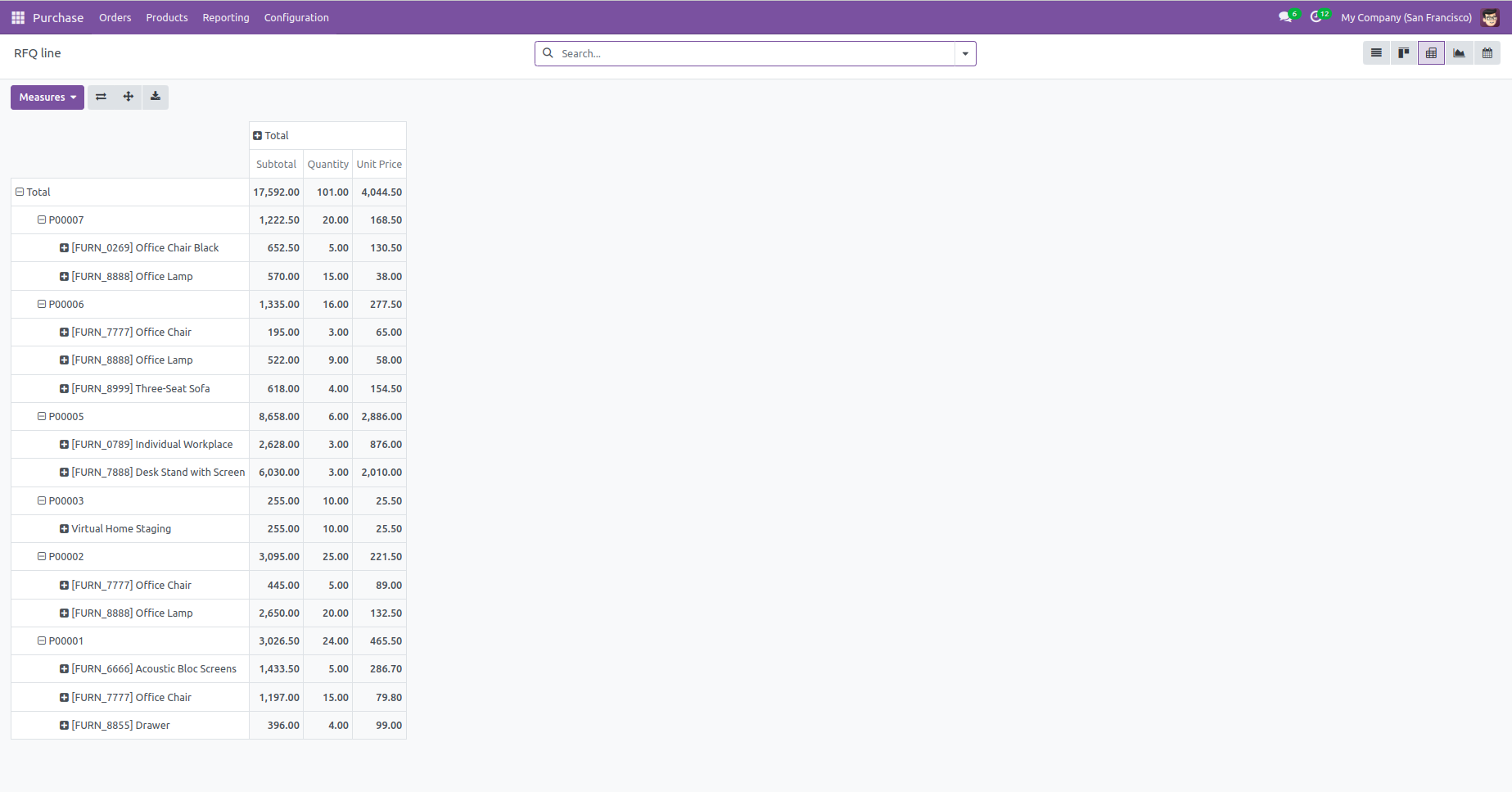Collapse P00001 group
Screen dimensions: 1512x792
130,640
